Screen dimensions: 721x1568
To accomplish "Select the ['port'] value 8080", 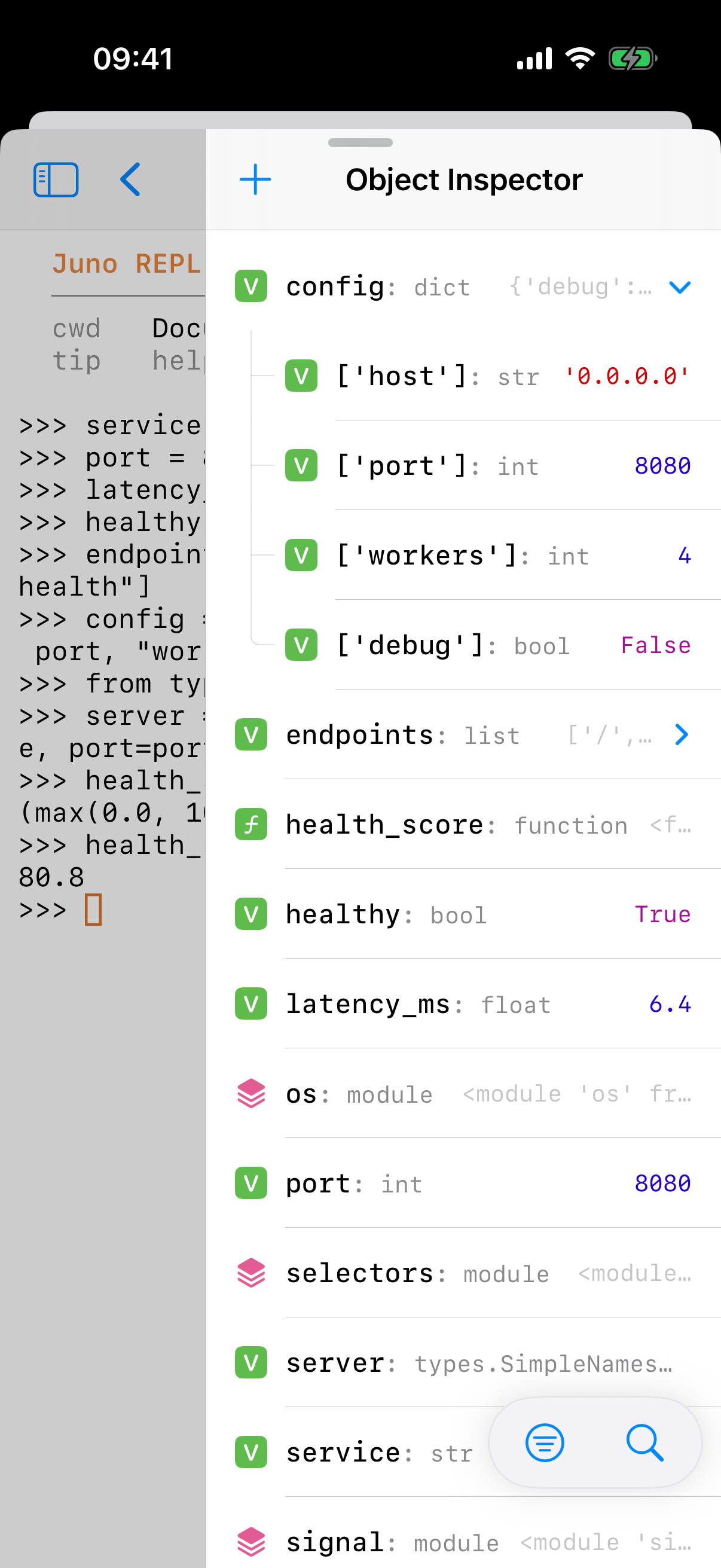I will coord(662,466).
